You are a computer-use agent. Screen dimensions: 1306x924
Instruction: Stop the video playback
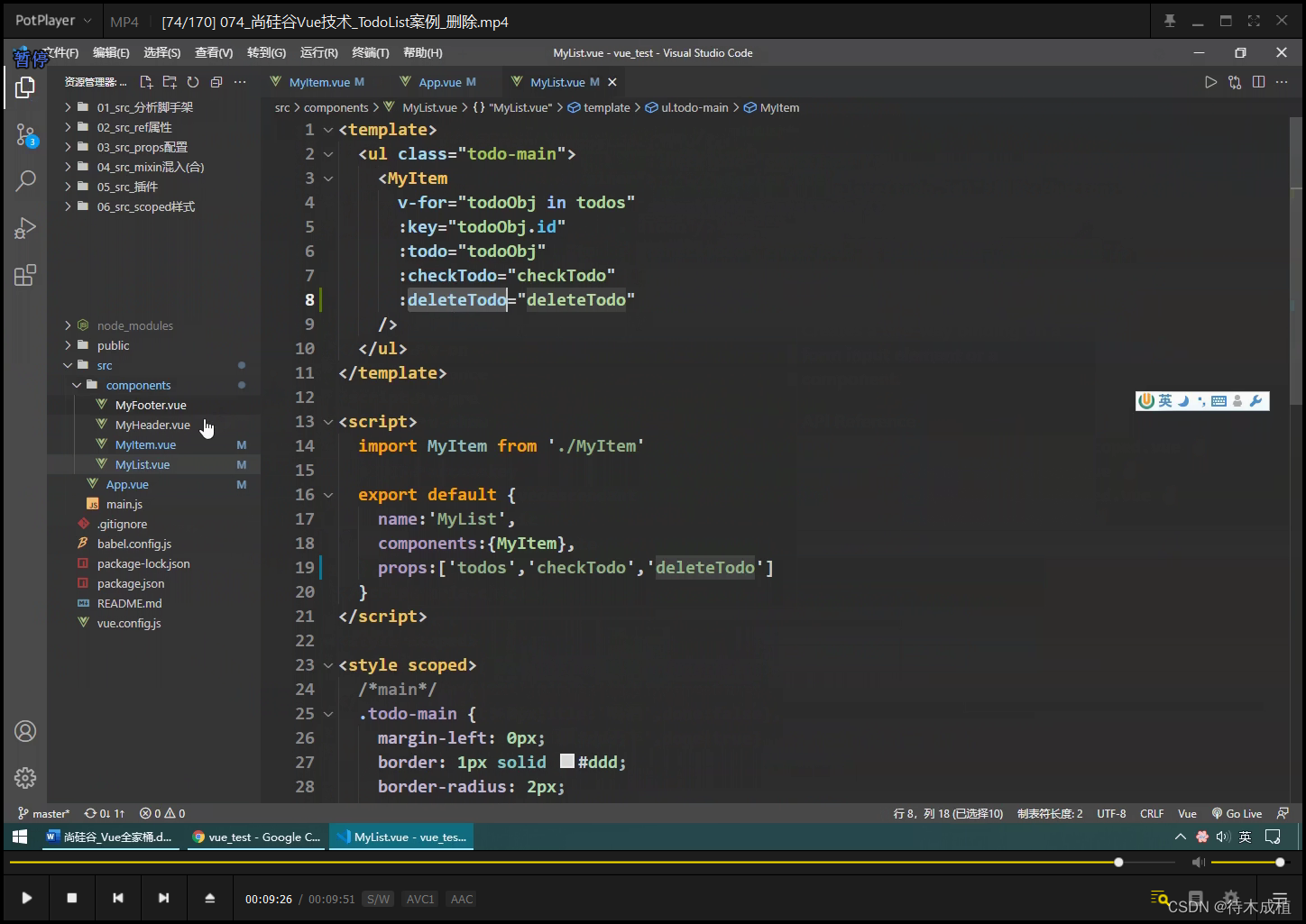click(x=72, y=898)
